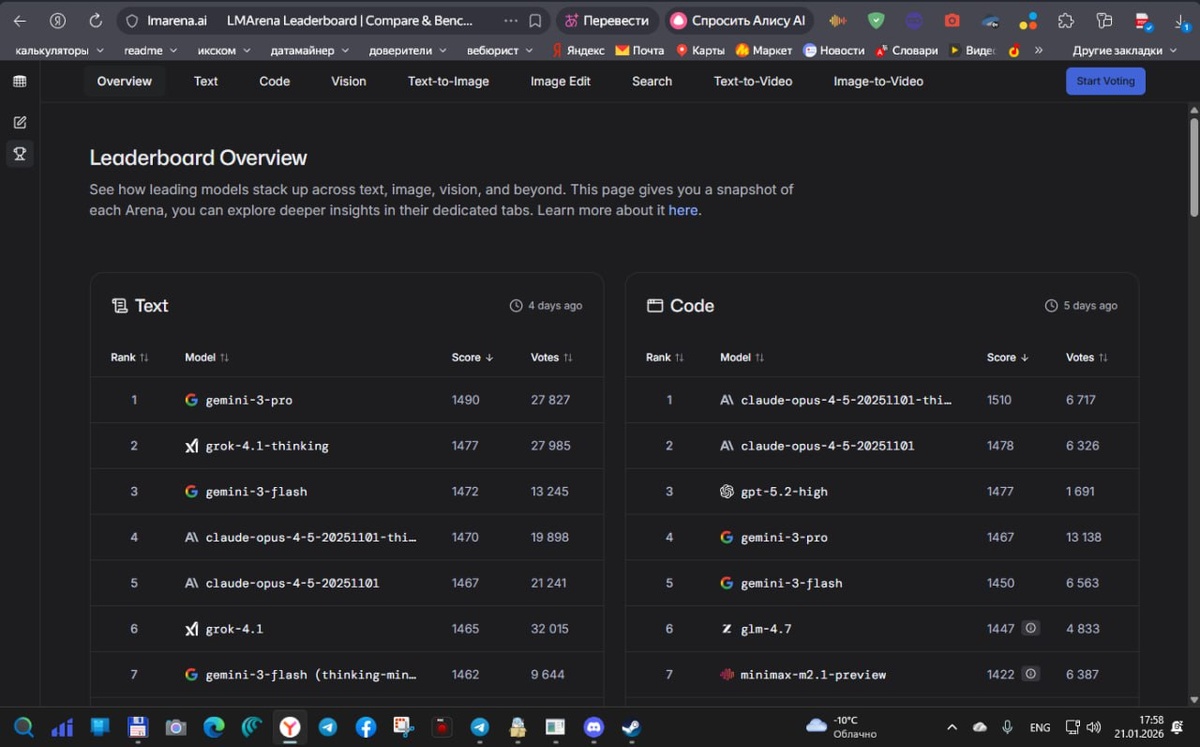Switch to the Search tab

(652, 81)
